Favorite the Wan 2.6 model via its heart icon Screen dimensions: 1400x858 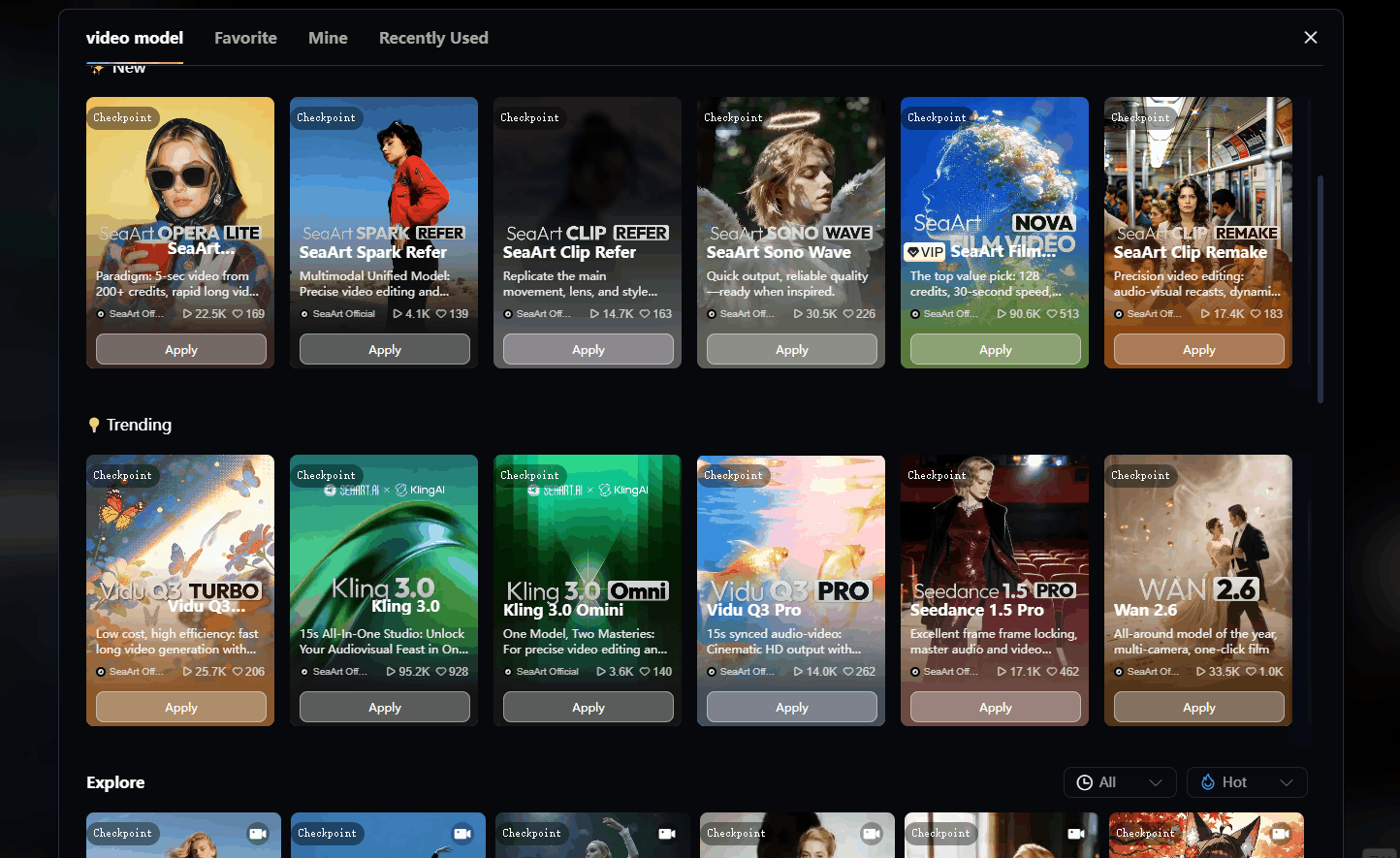tap(1251, 671)
